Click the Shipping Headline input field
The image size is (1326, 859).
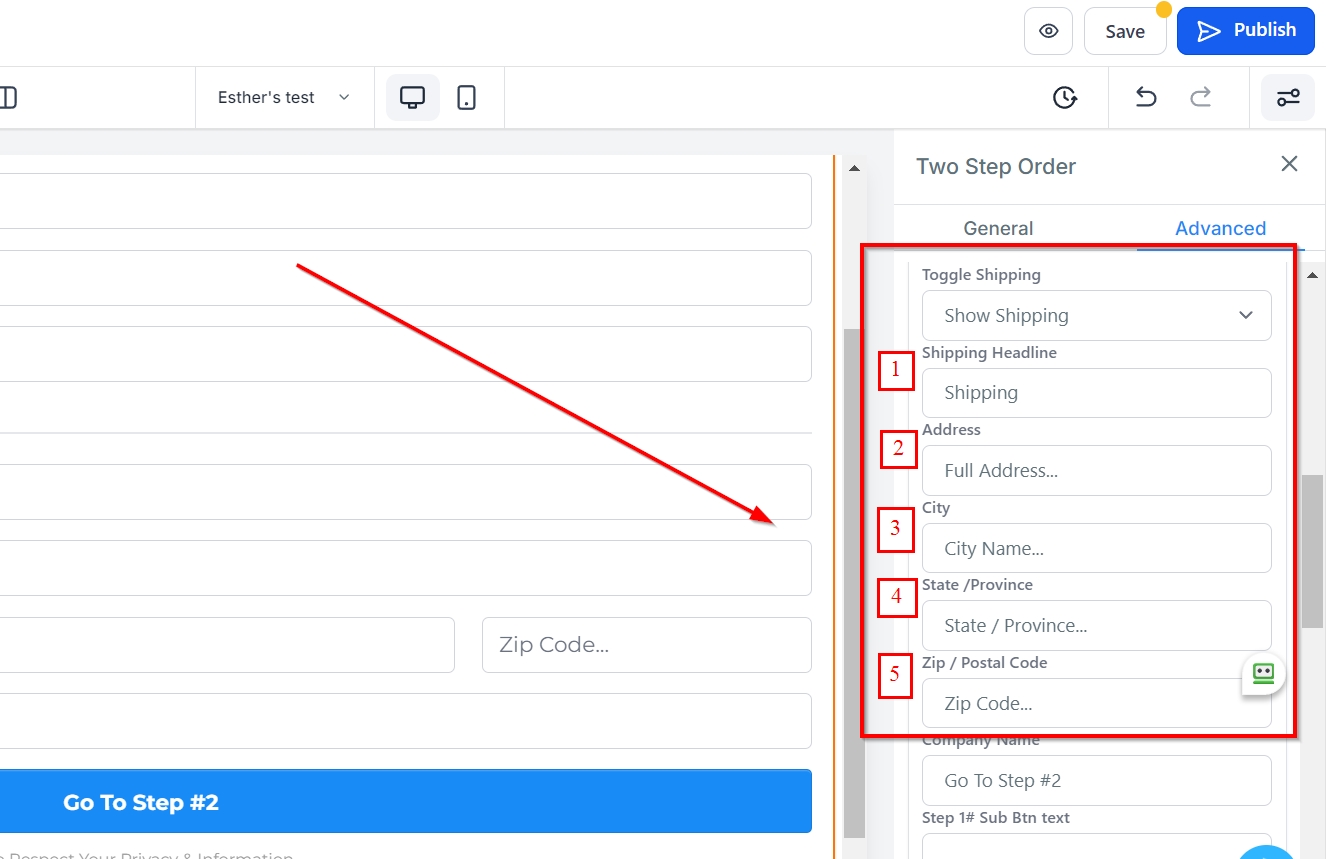pos(1096,393)
